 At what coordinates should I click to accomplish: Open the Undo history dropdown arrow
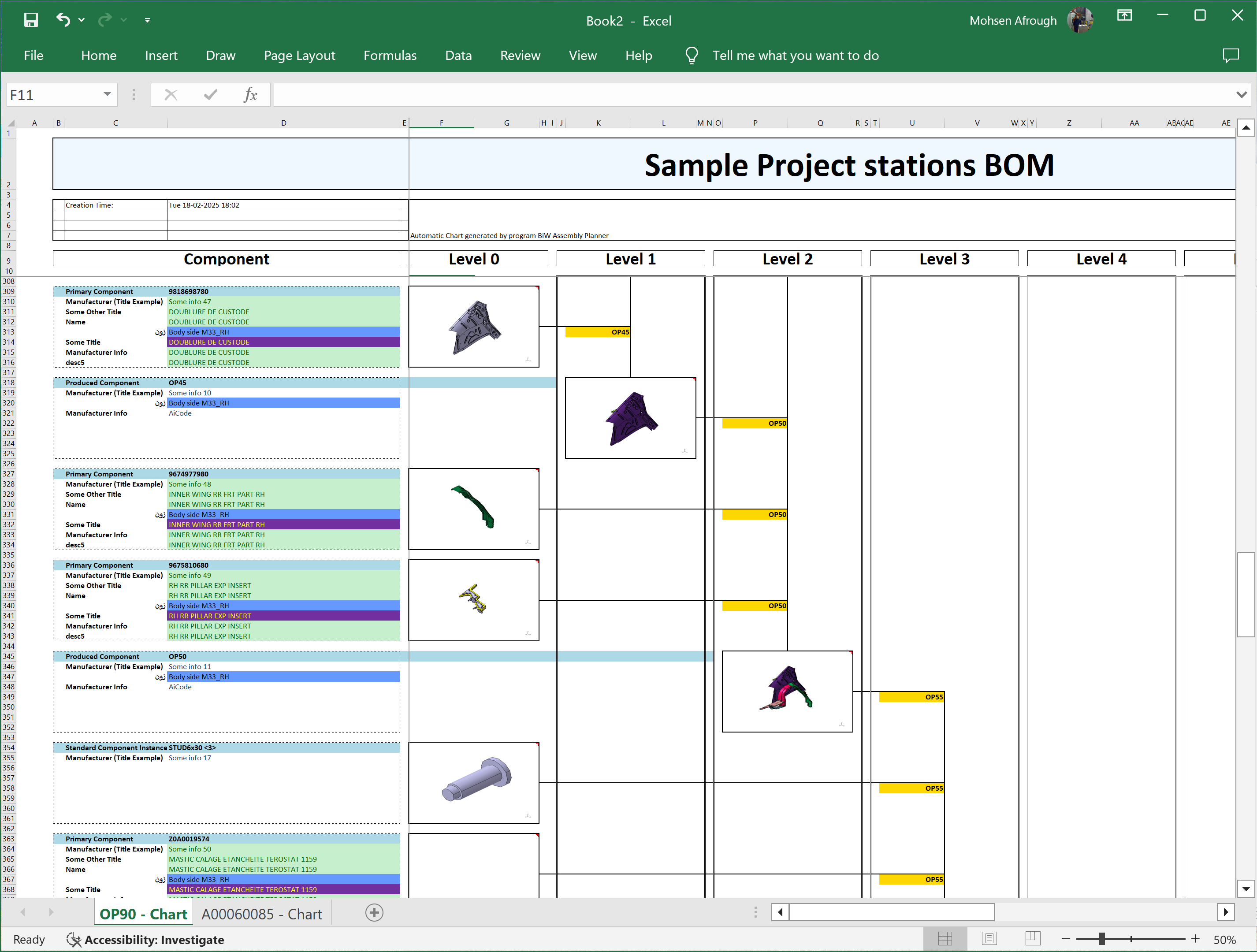point(82,20)
